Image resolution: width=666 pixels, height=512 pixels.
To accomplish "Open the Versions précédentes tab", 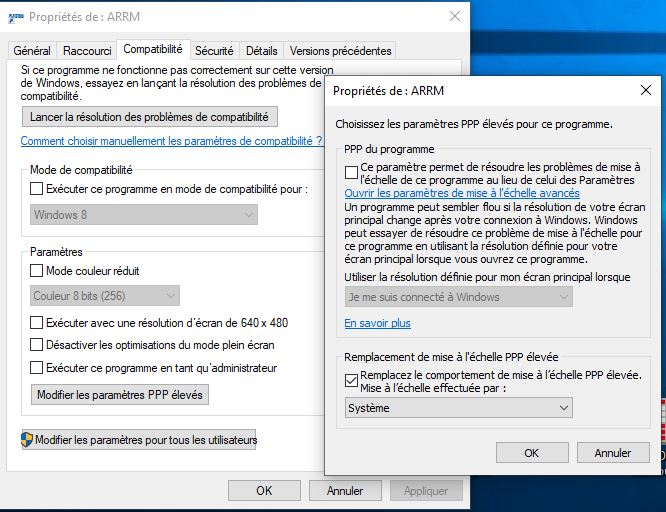I will point(340,50).
